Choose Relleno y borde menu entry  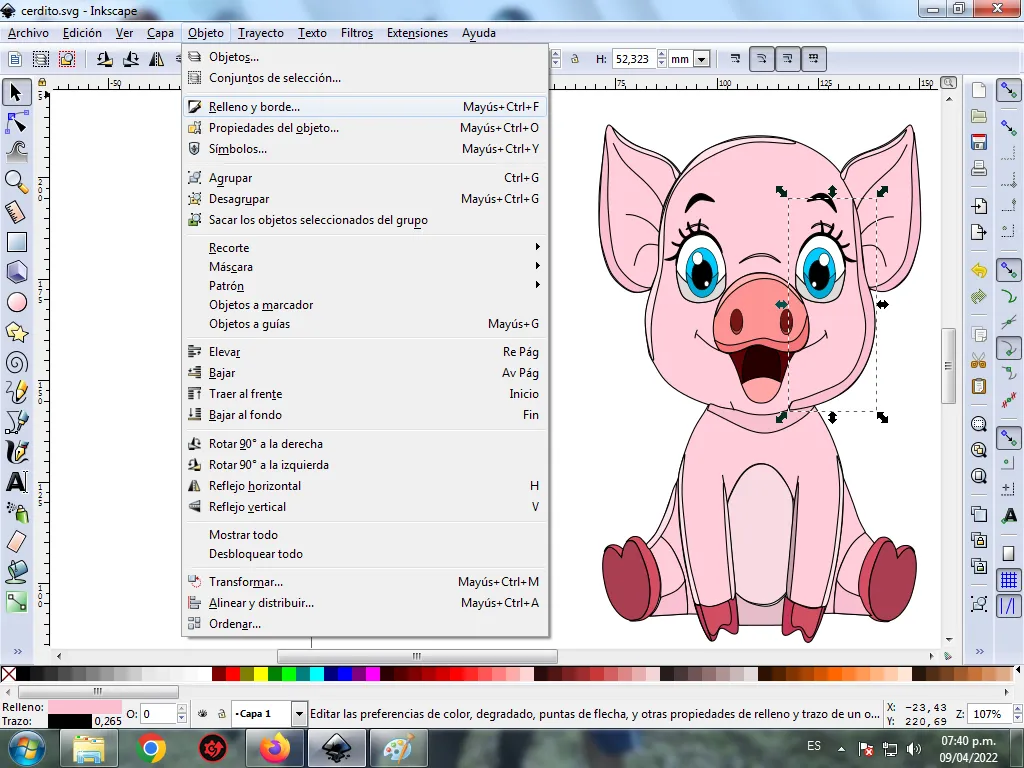pyautogui.click(x=364, y=106)
